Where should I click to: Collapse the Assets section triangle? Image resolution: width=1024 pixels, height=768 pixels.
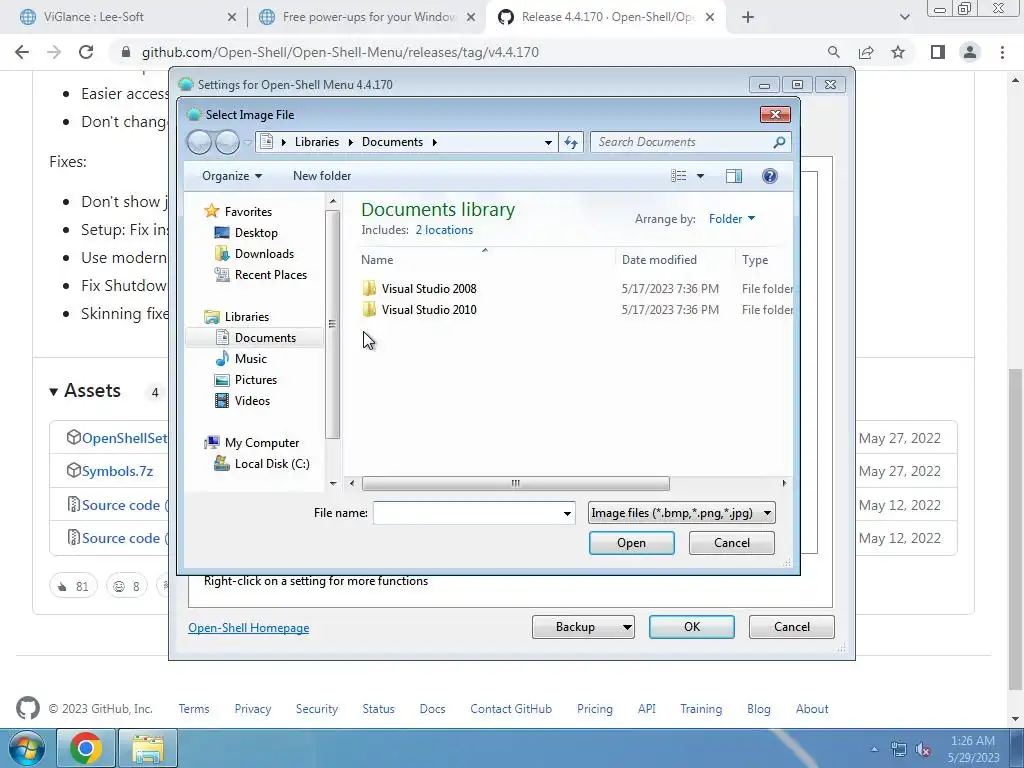[x=54, y=392]
